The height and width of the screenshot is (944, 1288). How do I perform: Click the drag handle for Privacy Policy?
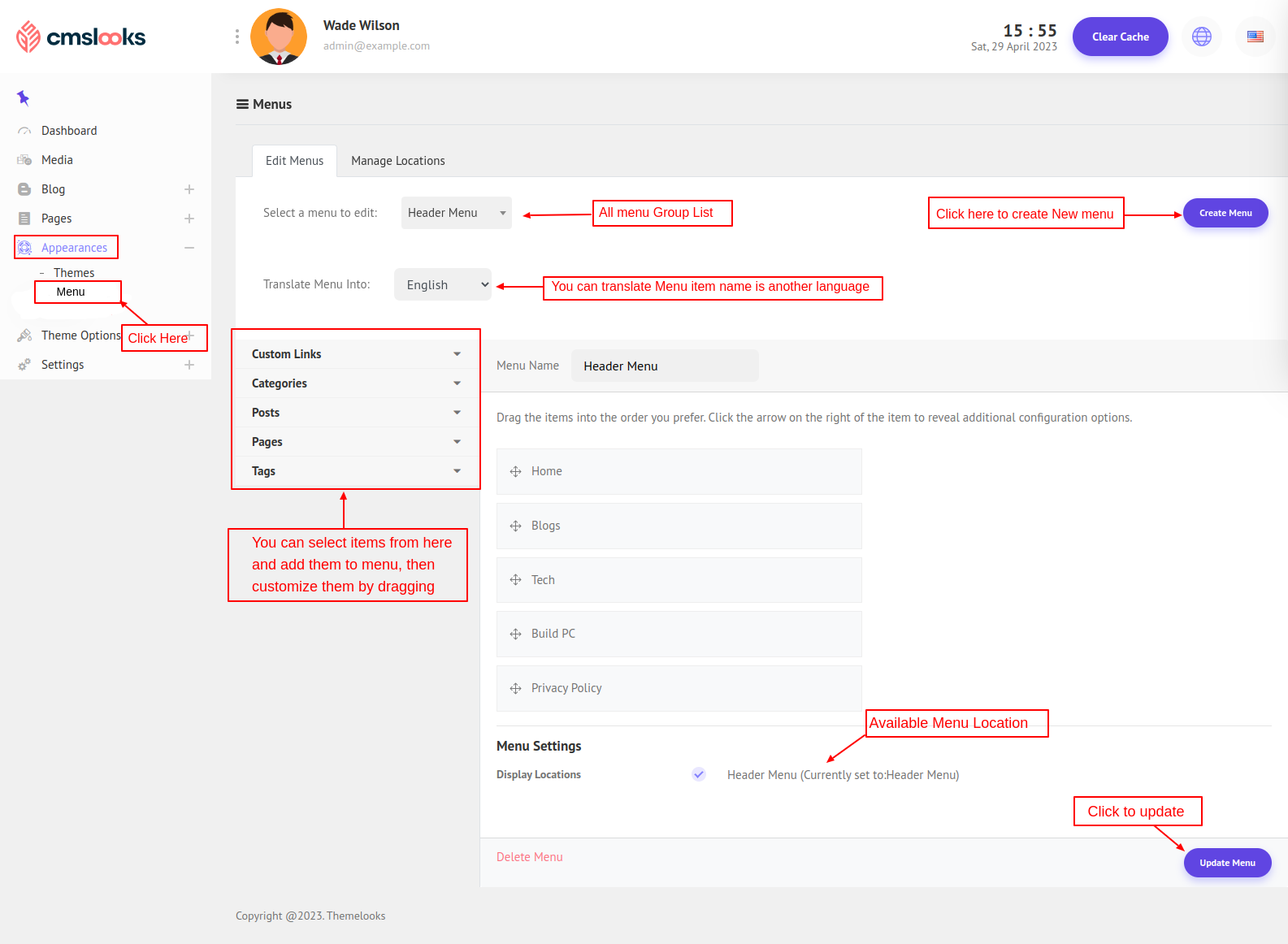point(515,688)
